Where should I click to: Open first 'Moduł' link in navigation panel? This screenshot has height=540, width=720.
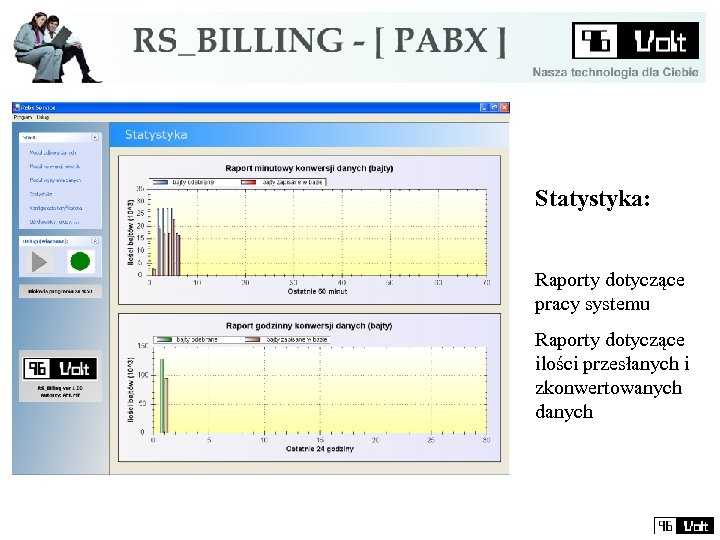(53, 153)
